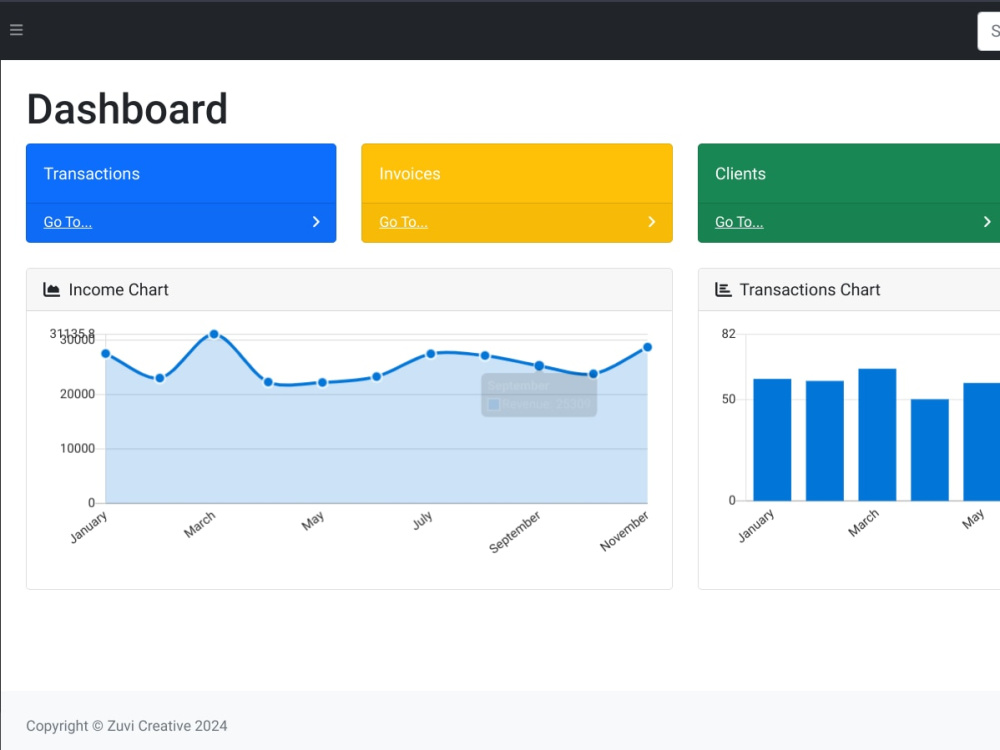Open the Invoices Go To link

point(403,222)
